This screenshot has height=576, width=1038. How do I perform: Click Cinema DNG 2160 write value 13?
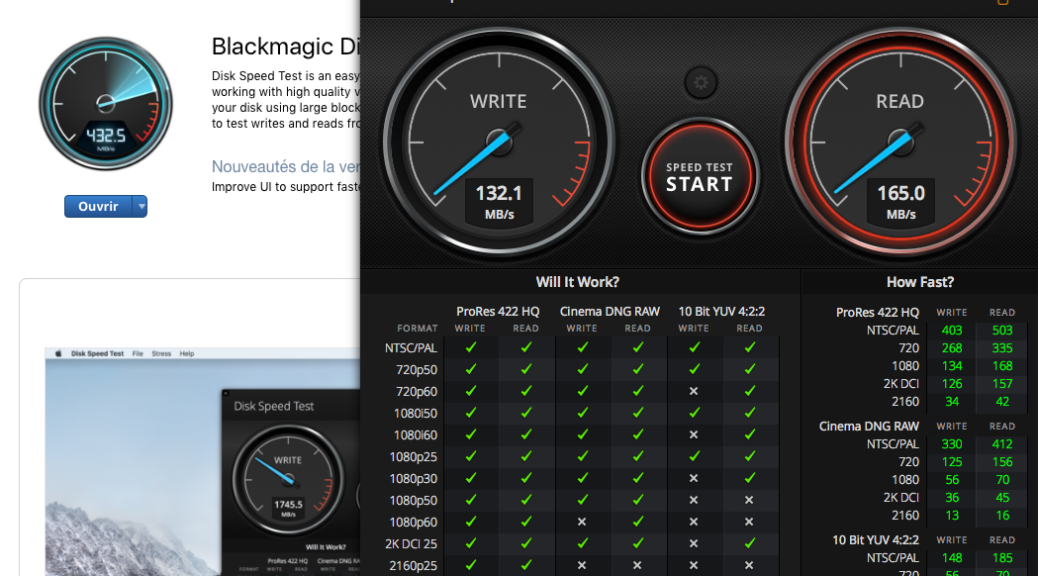952,516
